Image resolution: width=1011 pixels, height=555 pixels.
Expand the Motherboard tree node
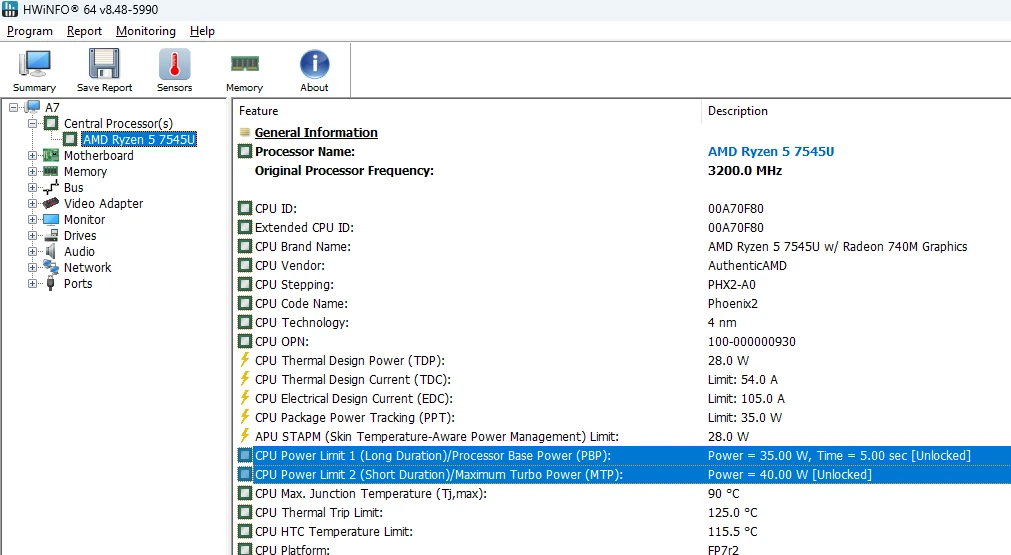[x=32, y=155]
